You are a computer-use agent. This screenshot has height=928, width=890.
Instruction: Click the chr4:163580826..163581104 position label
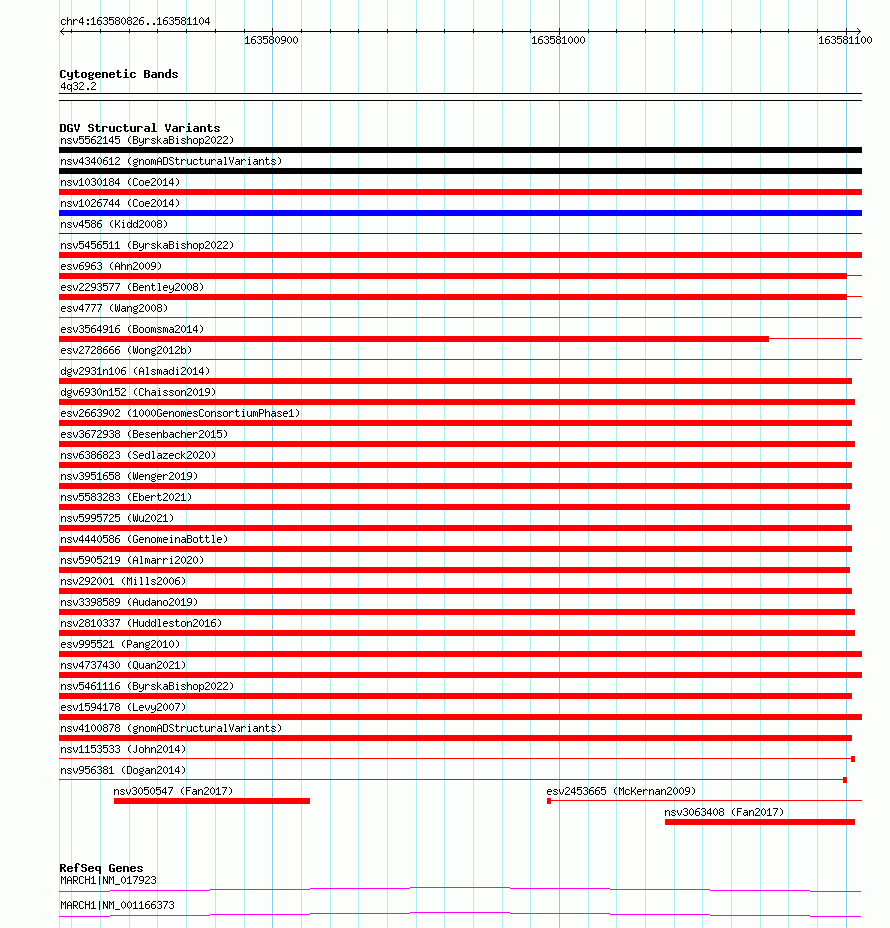point(135,21)
